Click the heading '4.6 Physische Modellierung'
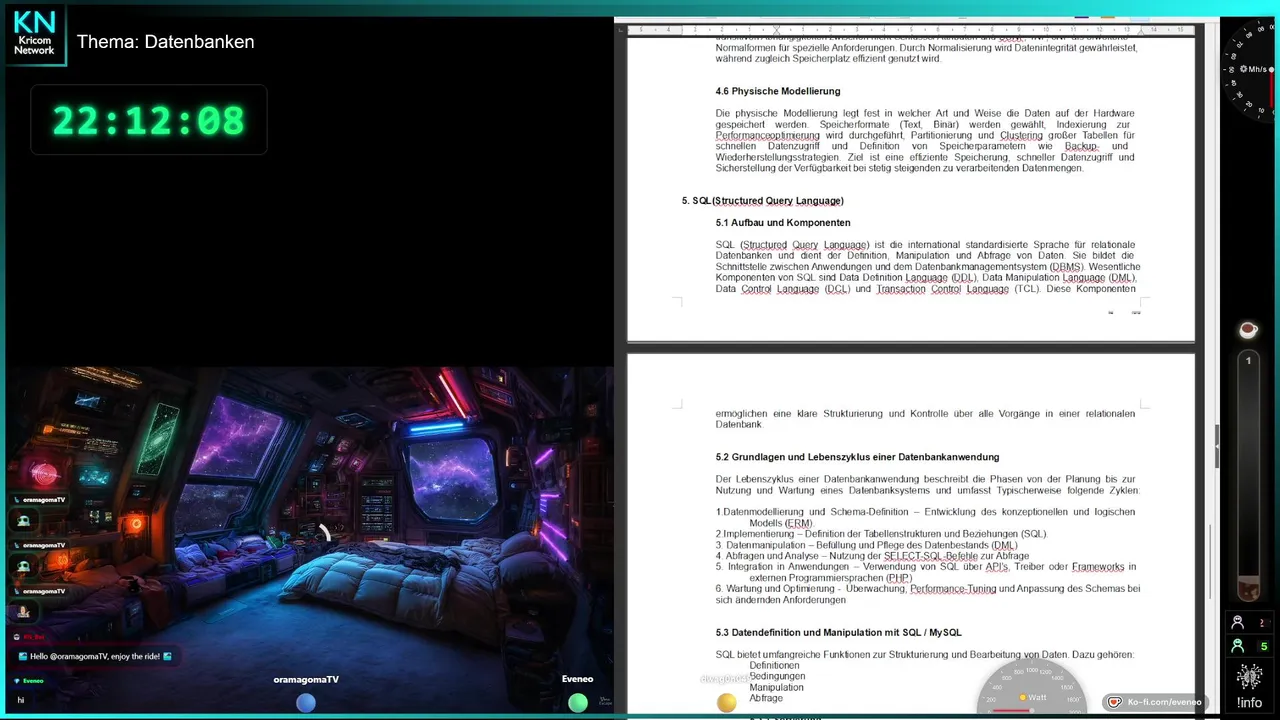This screenshot has width=1280, height=720. pos(778,91)
